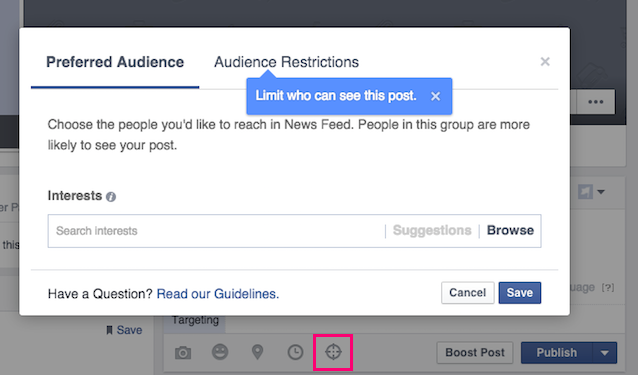Cancel the audience dialog
This screenshot has height=375, width=638.
[468, 293]
